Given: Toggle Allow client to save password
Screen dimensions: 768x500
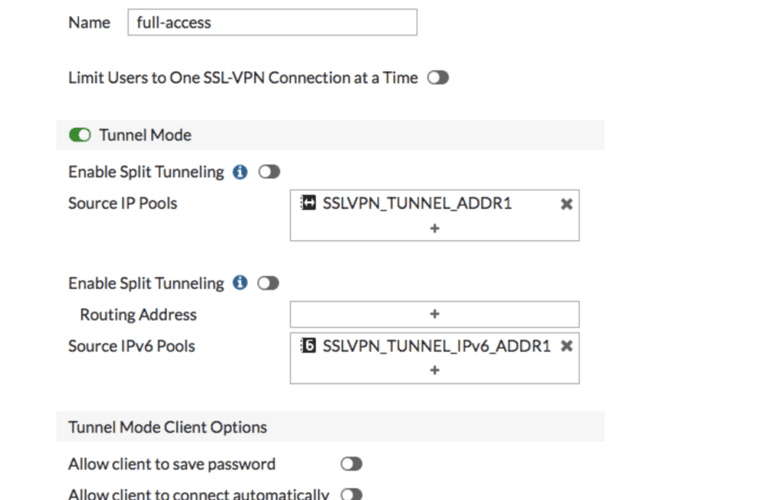Looking at the screenshot, I should coord(351,464).
